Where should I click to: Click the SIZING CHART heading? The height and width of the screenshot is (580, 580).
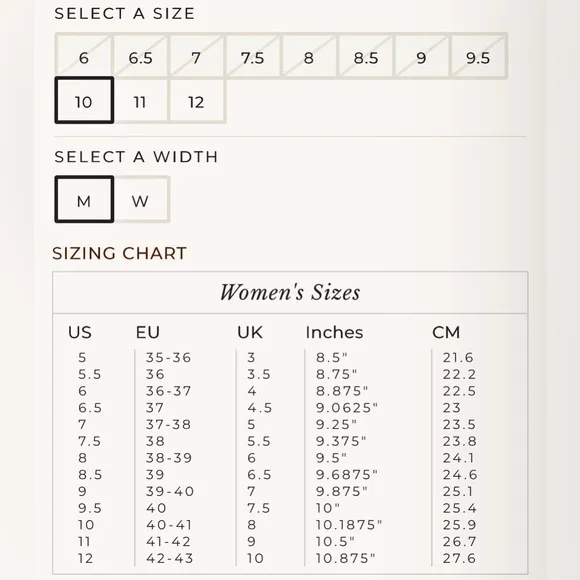(x=119, y=253)
